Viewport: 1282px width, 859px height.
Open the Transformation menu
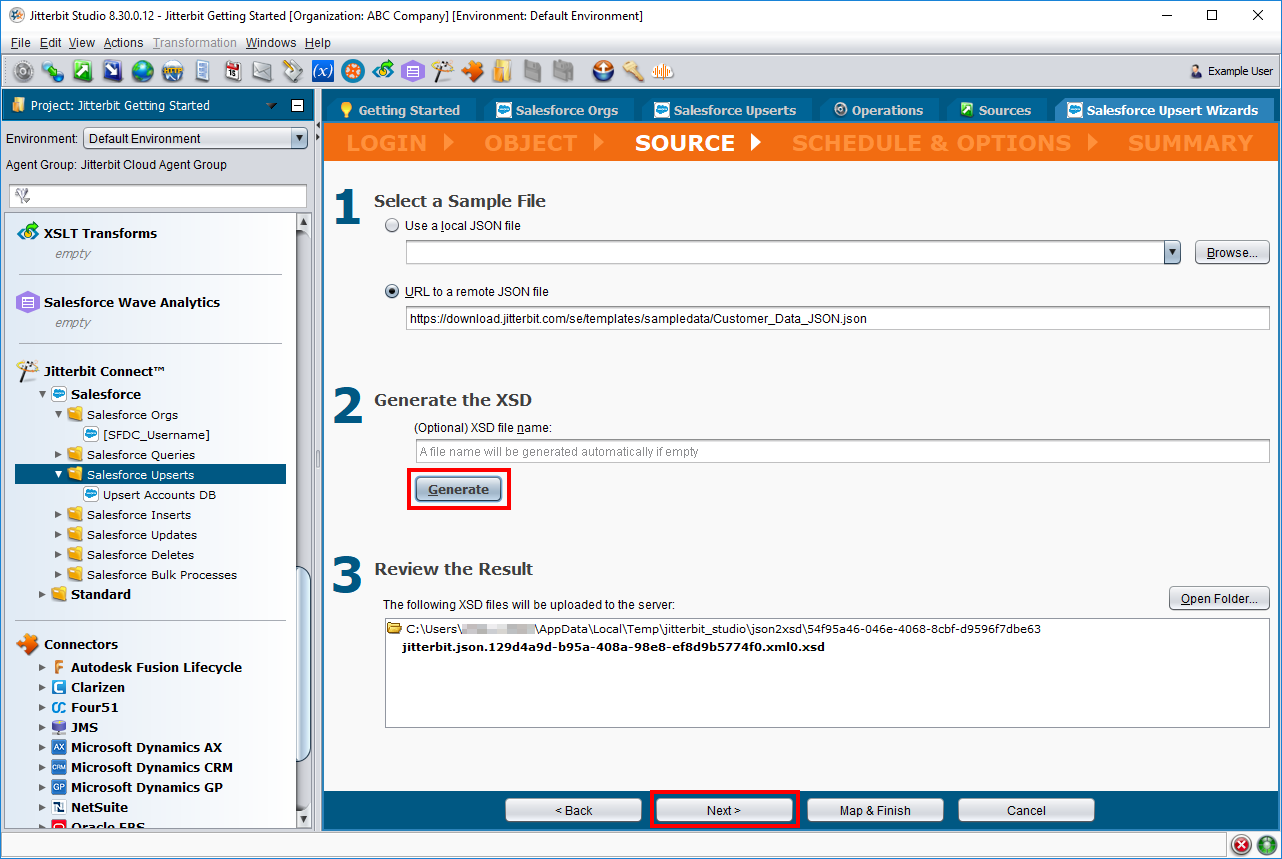tap(195, 43)
